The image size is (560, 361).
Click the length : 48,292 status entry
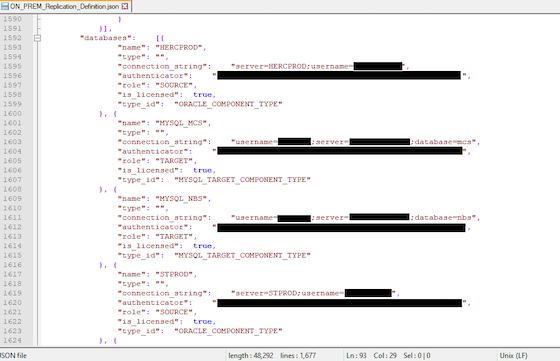(251, 356)
